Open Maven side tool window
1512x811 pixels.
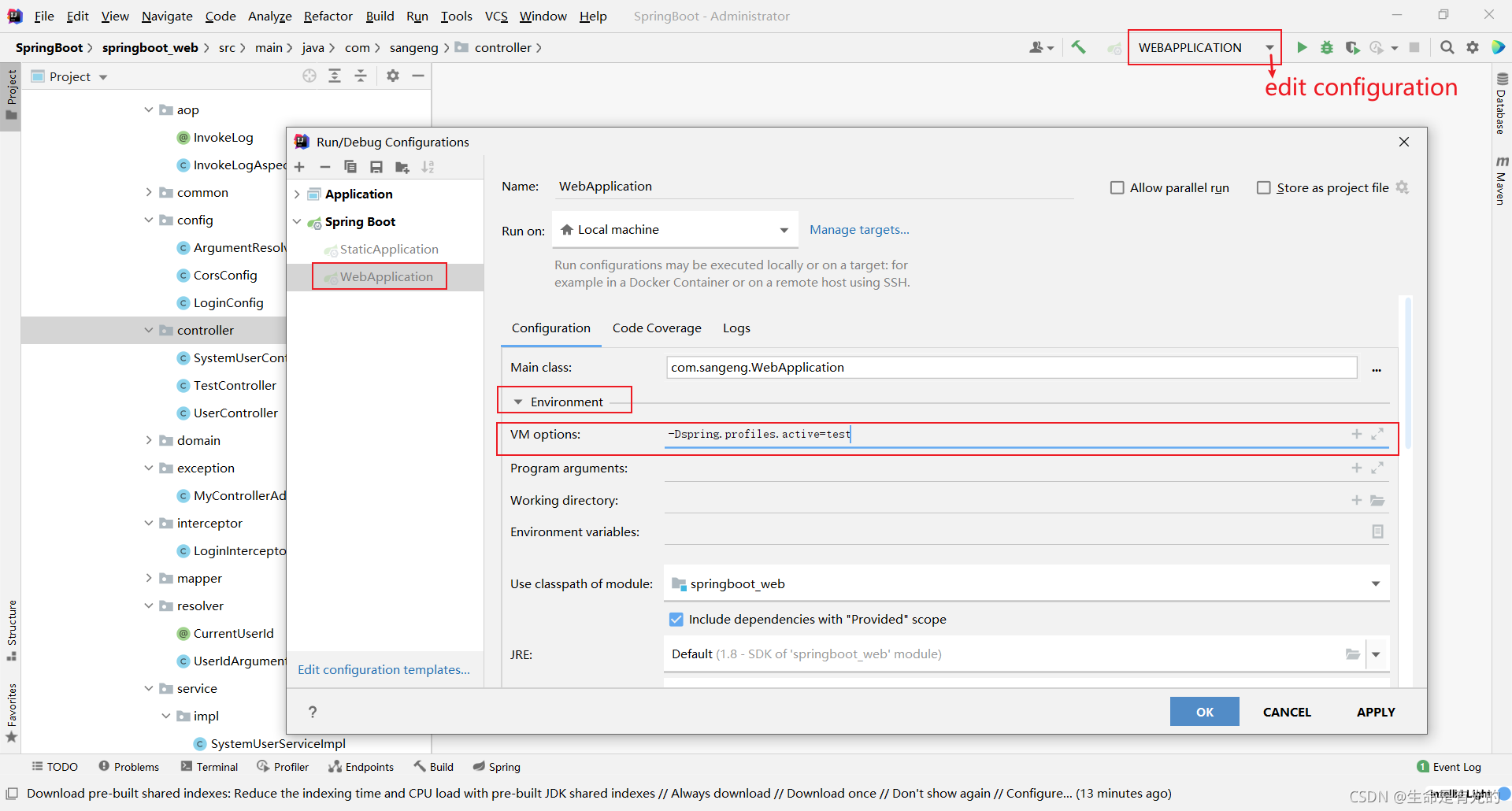1501,181
